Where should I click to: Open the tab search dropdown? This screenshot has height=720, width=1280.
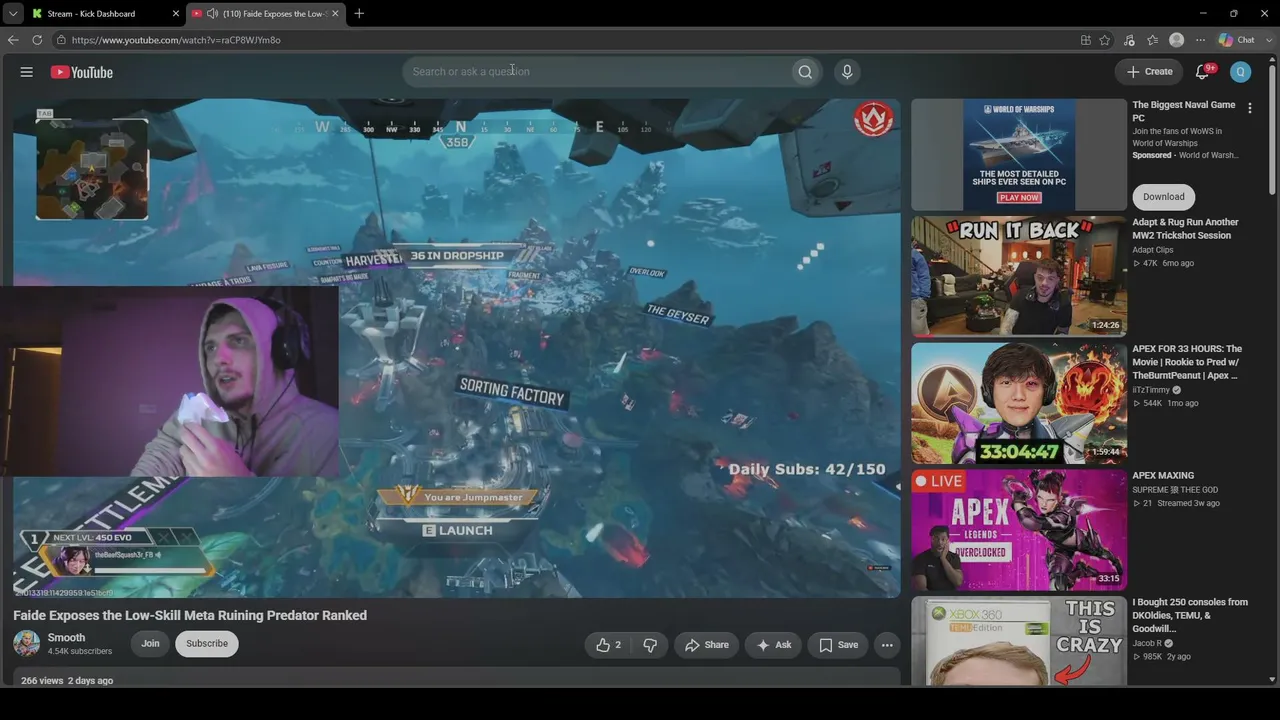tap(12, 14)
